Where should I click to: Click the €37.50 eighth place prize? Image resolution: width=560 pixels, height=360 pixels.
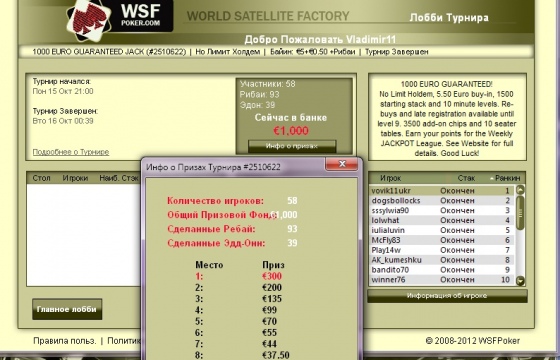(275, 355)
